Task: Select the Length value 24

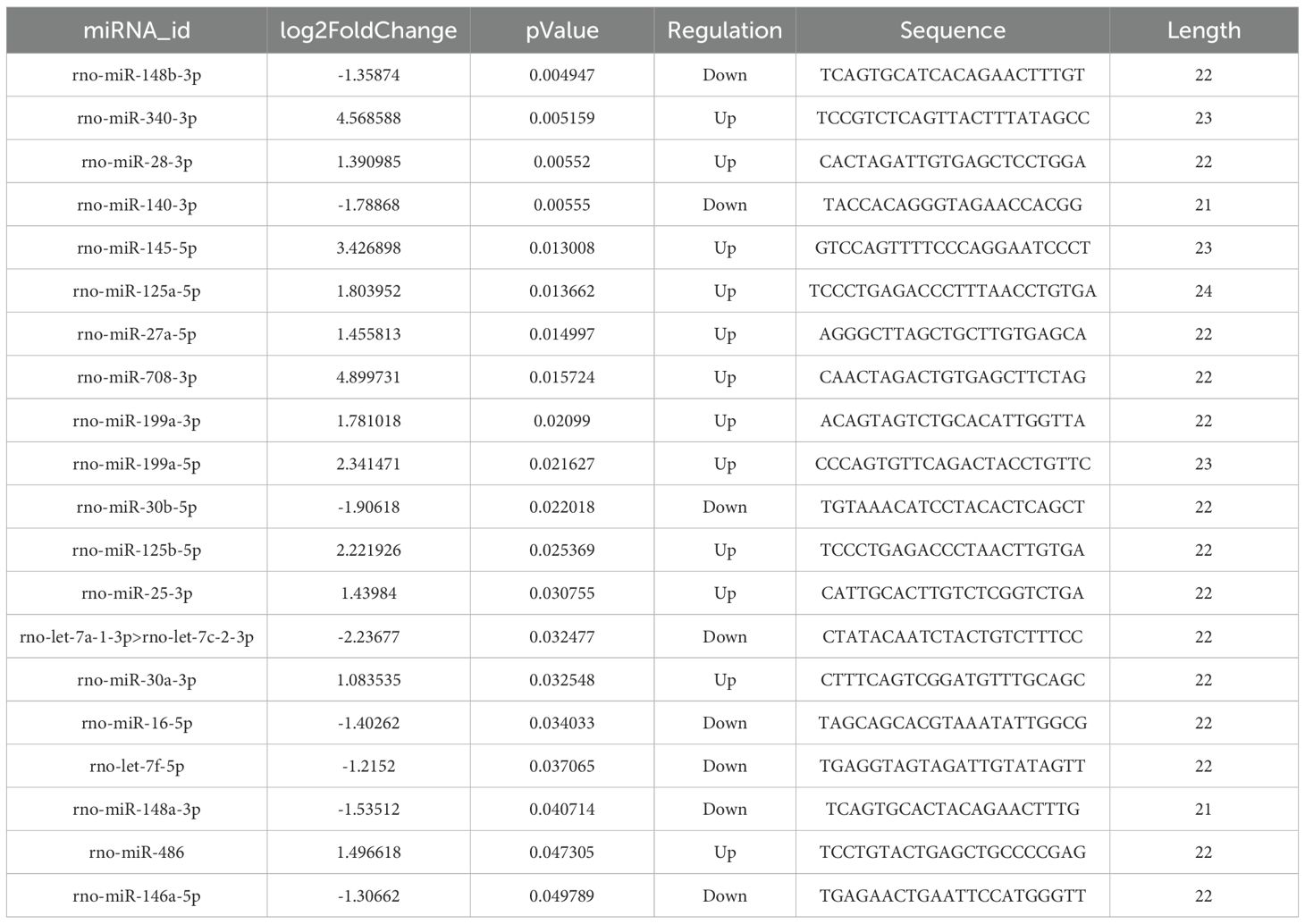Action: pyautogui.click(x=1203, y=291)
